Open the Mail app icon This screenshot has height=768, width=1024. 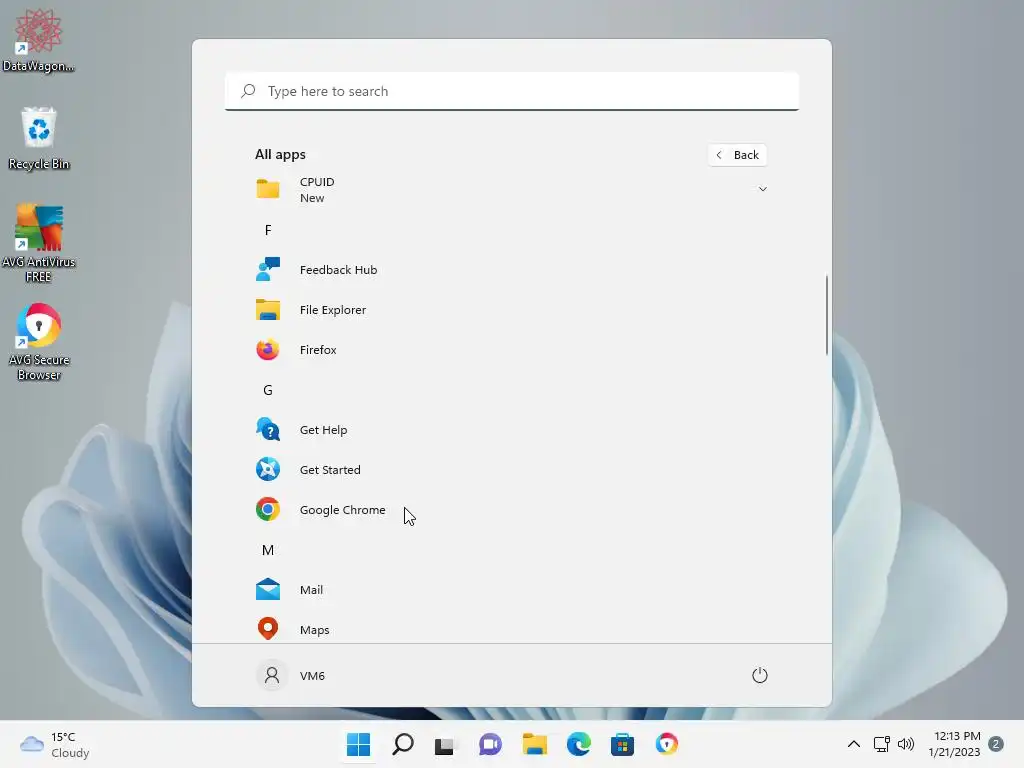pos(268,590)
